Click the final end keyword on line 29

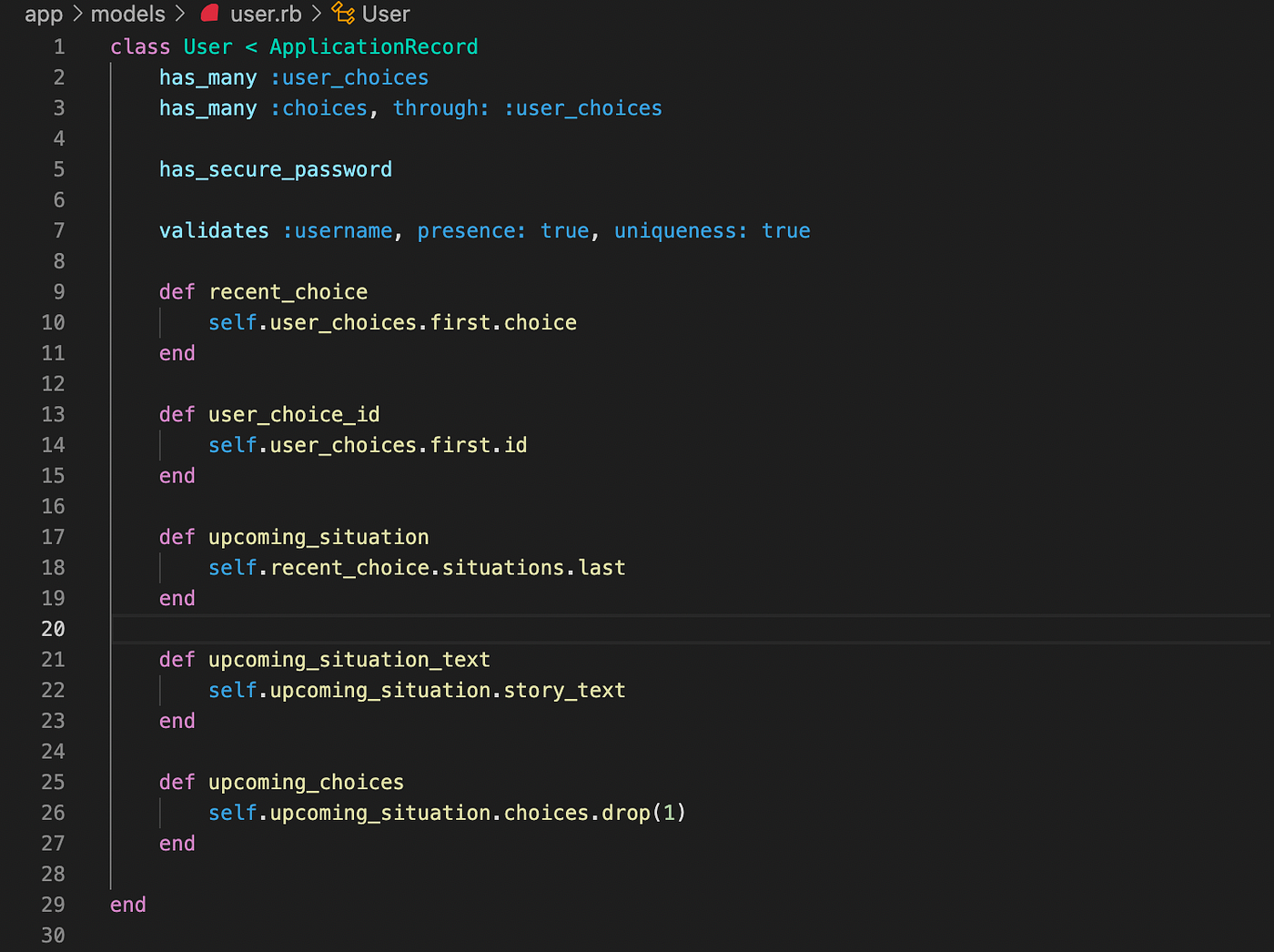coord(126,904)
